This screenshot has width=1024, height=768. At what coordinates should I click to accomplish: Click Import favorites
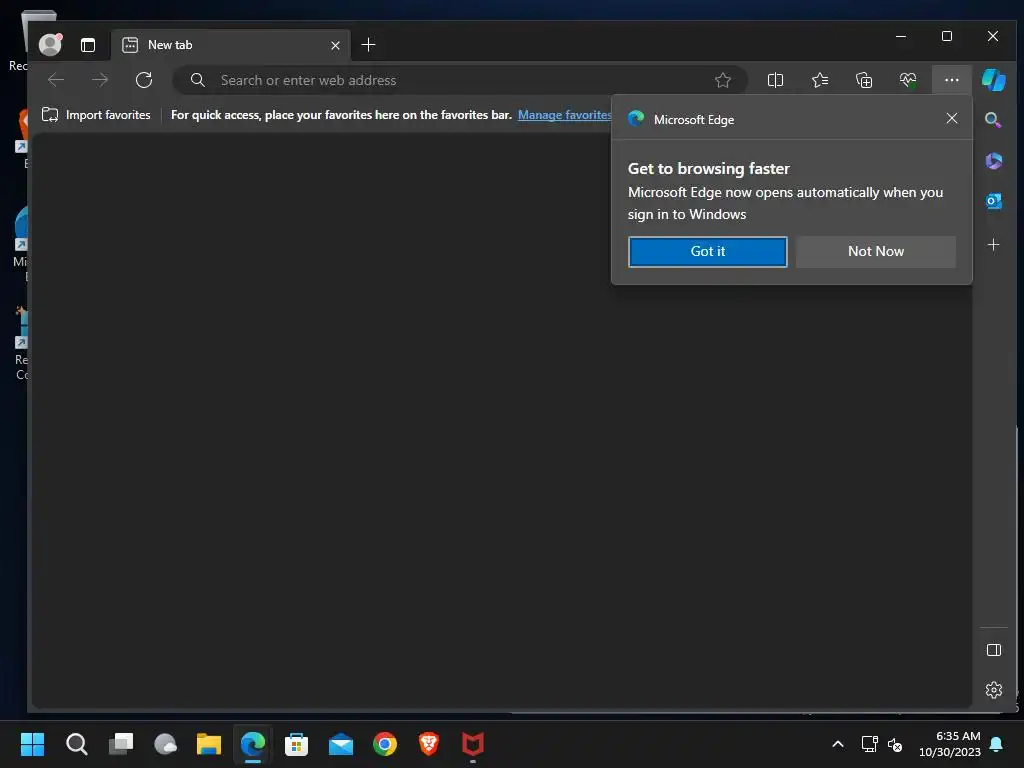pos(96,115)
